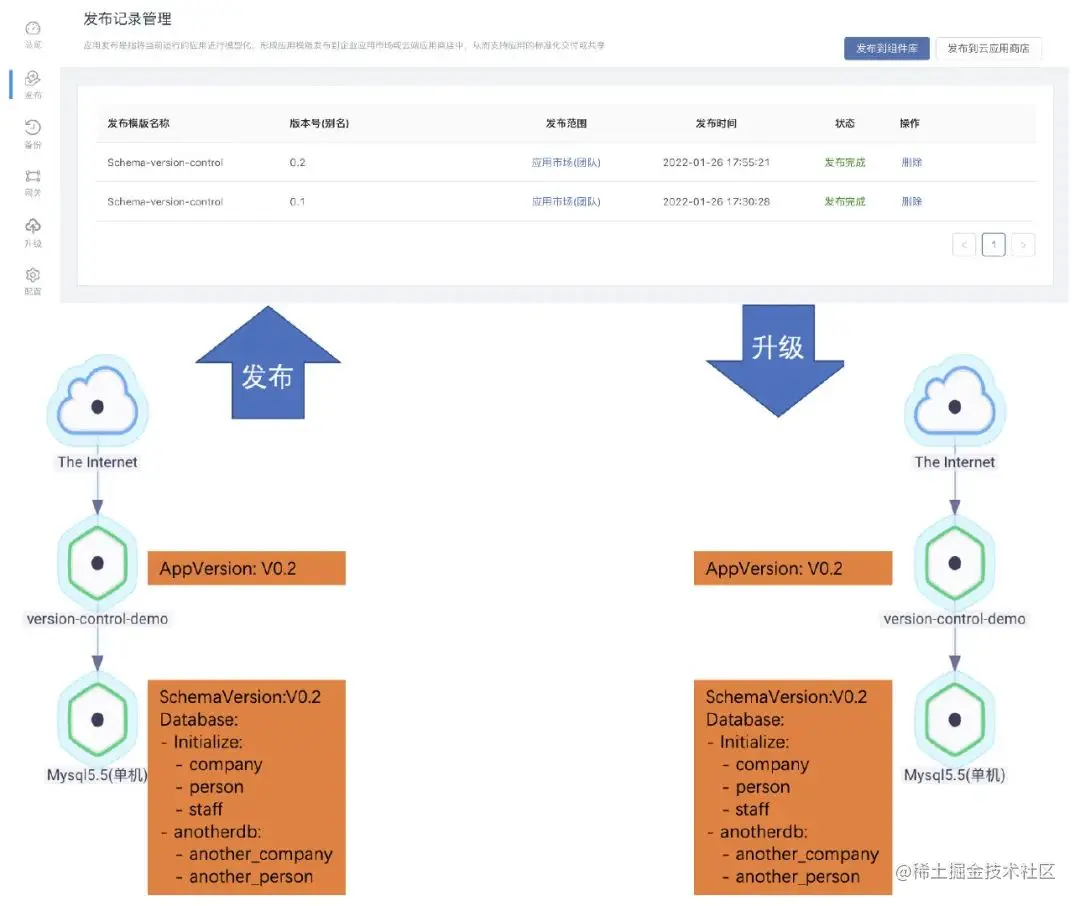Click the 版本号(别名) column header
The width and height of the screenshot is (1080, 906).
point(319,123)
